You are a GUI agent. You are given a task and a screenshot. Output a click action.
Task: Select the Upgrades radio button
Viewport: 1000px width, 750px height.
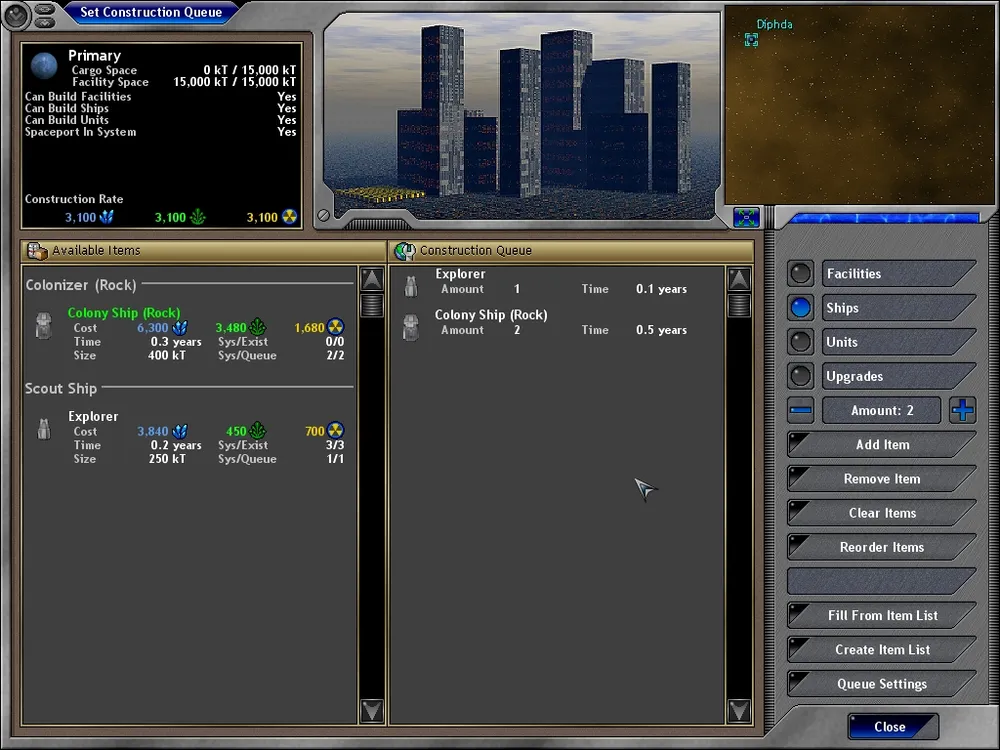pyautogui.click(x=800, y=376)
